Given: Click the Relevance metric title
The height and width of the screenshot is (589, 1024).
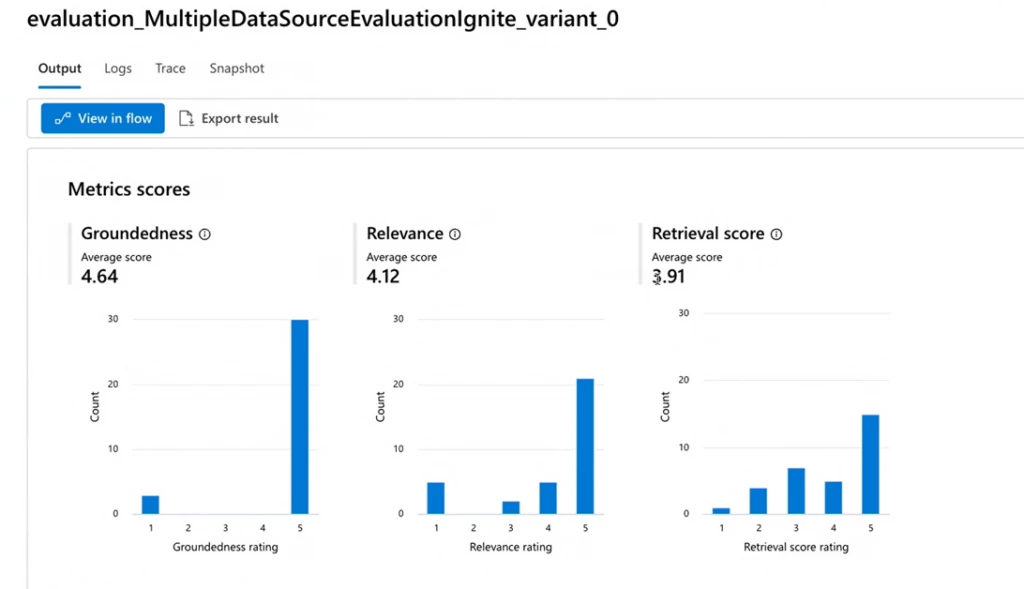Looking at the screenshot, I should 404,234.
